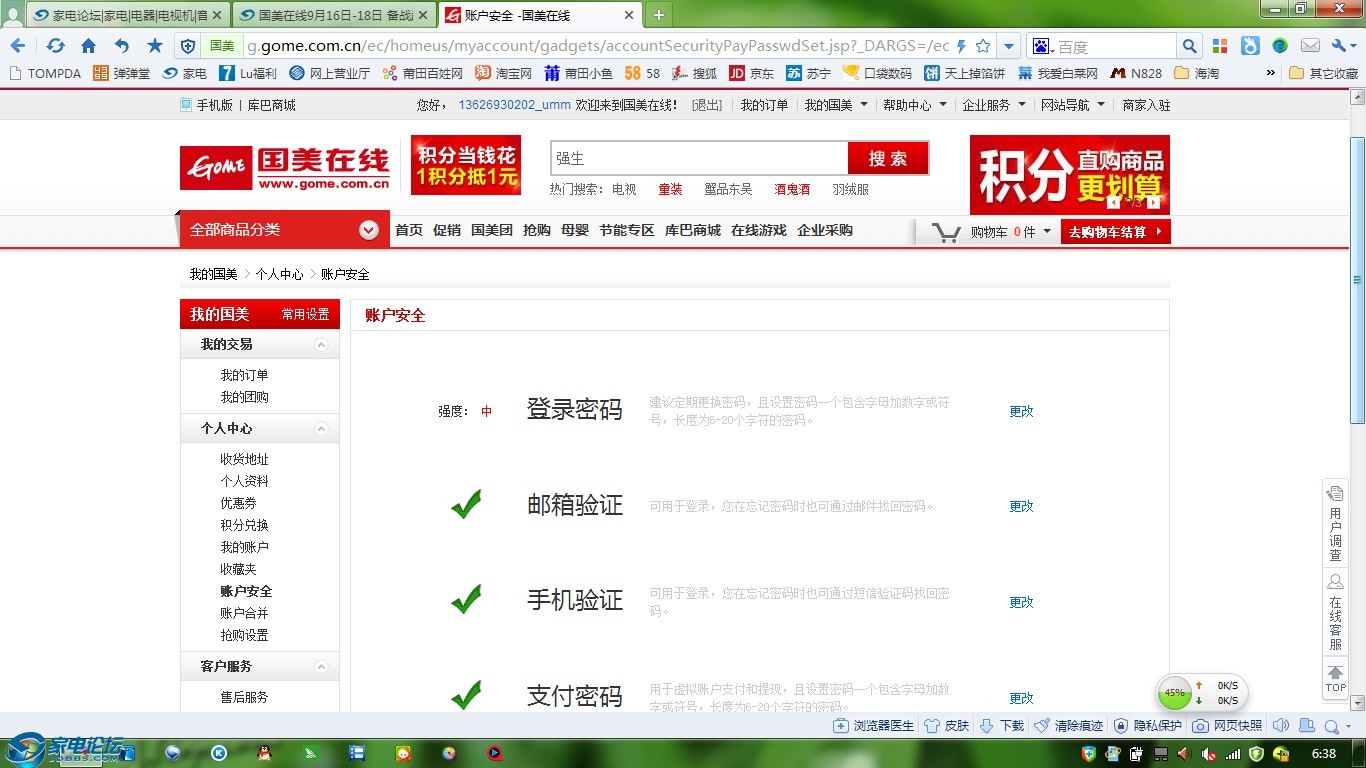Click the browser home icon
Image resolution: width=1366 pixels, height=768 pixels.
[88, 46]
